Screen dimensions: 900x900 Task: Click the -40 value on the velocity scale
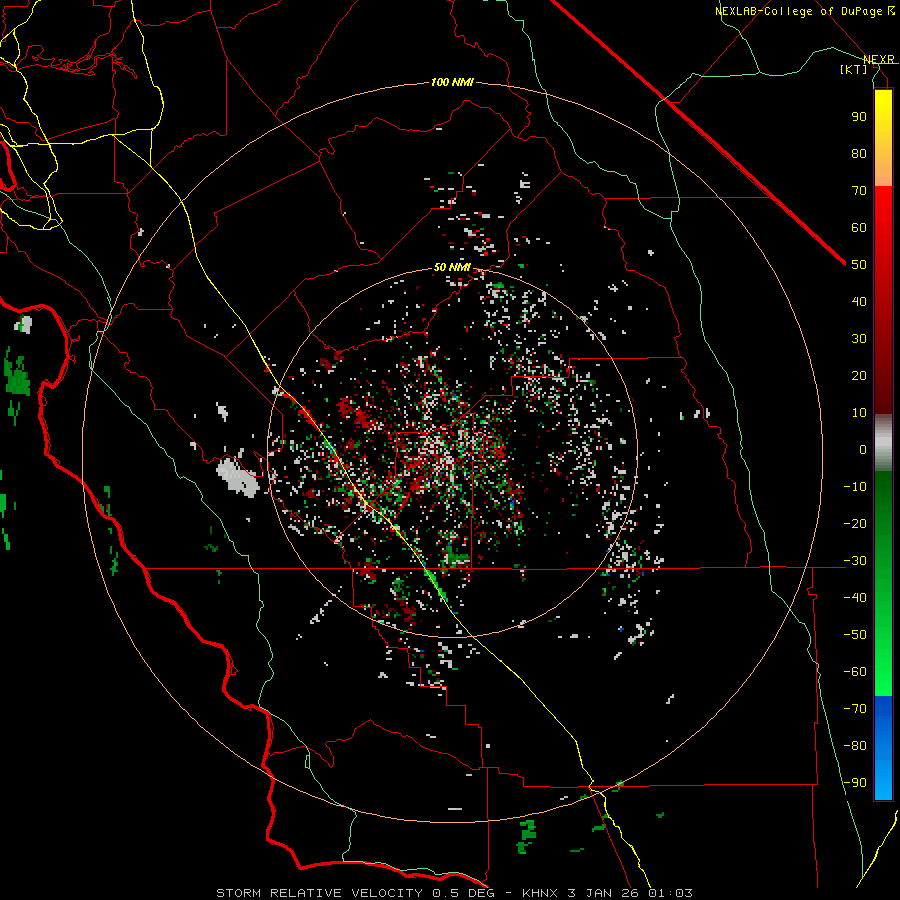click(855, 598)
